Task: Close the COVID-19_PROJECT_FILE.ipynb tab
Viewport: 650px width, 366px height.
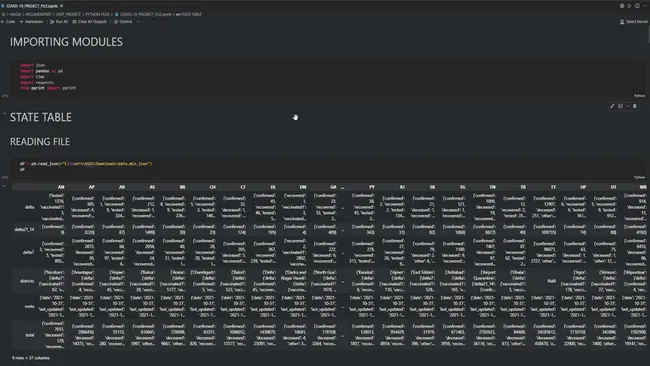Action: tap(61, 6)
